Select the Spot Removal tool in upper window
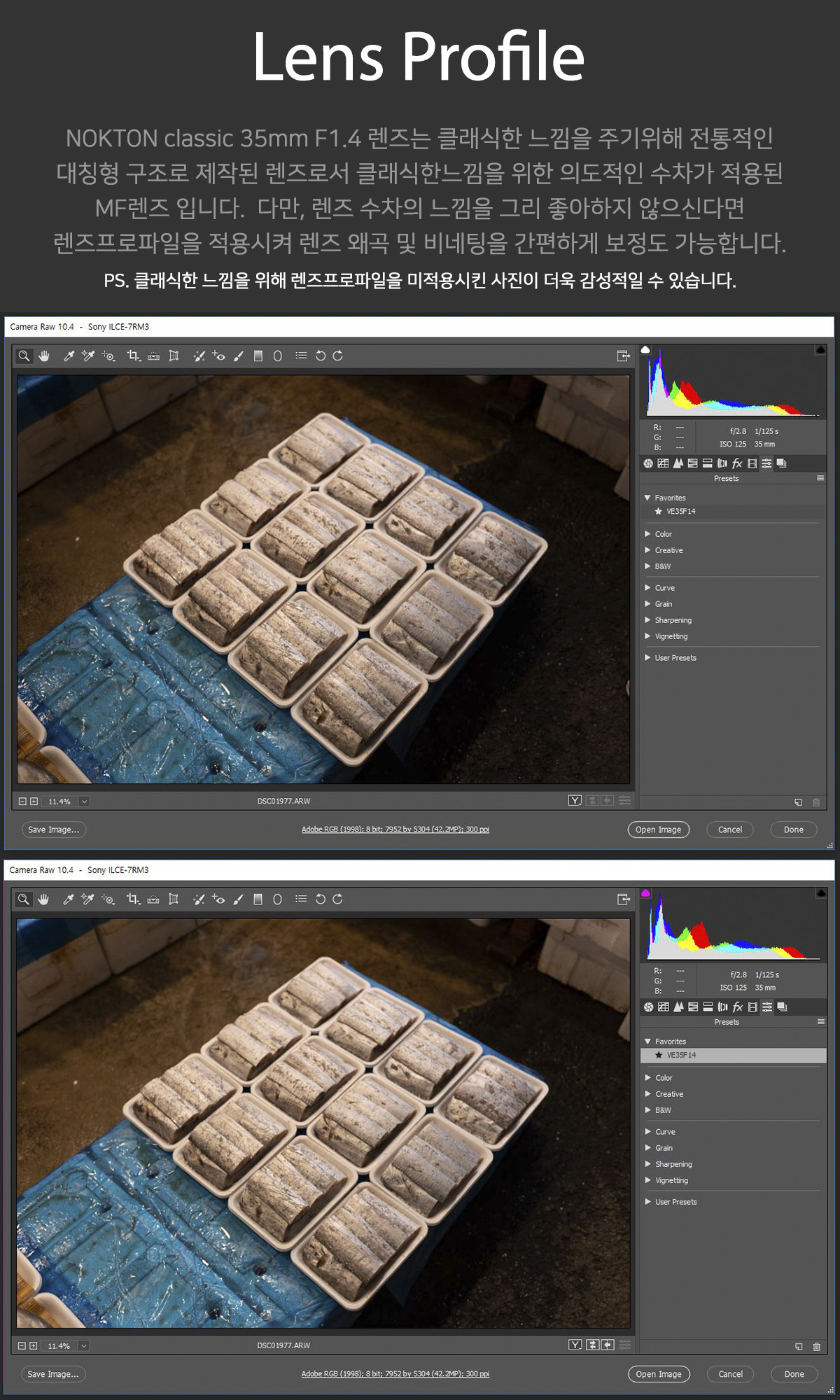The image size is (840, 1400). (x=199, y=356)
